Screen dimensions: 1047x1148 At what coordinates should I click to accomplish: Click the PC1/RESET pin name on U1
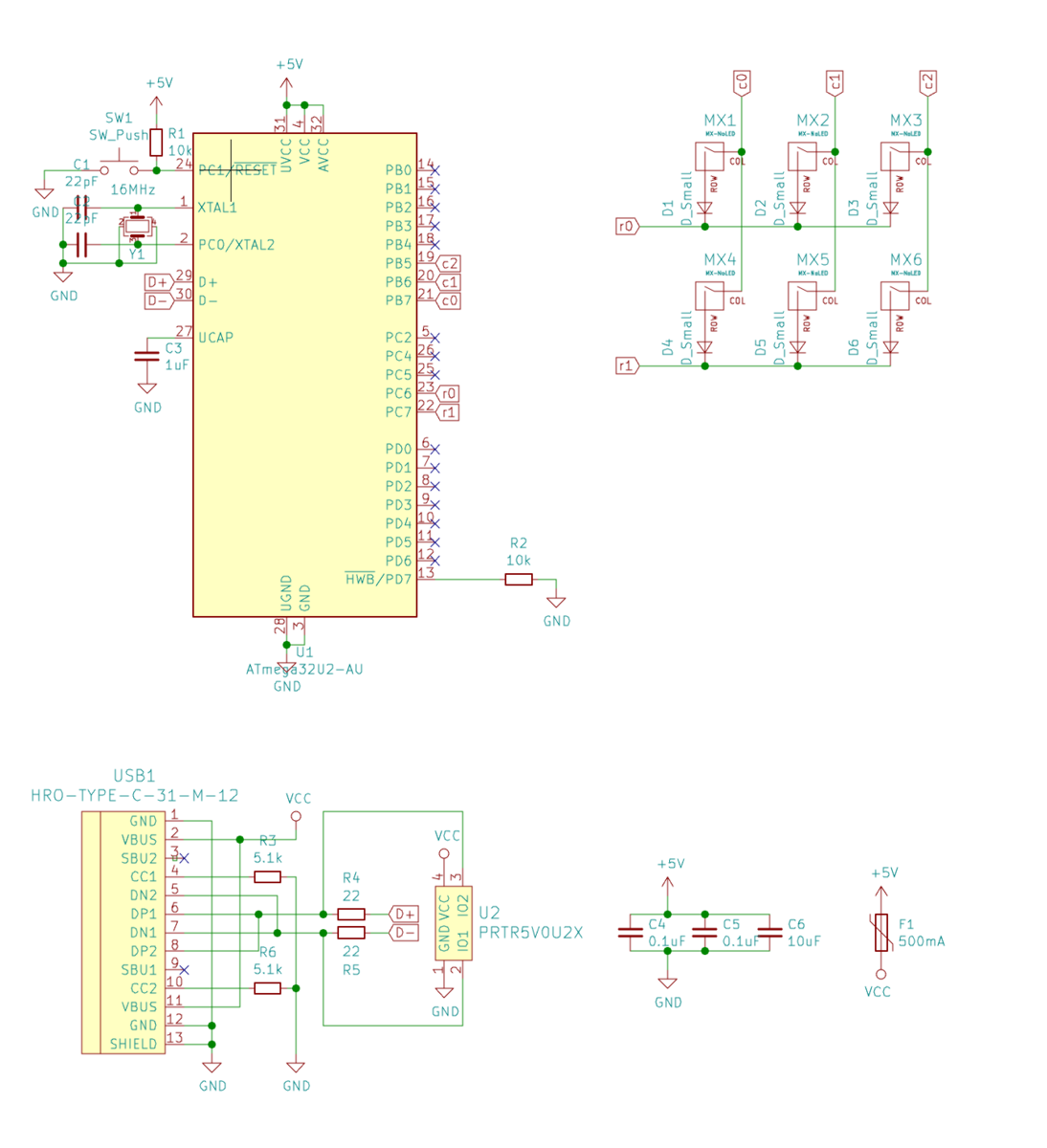pyautogui.click(x=237, y=169)
